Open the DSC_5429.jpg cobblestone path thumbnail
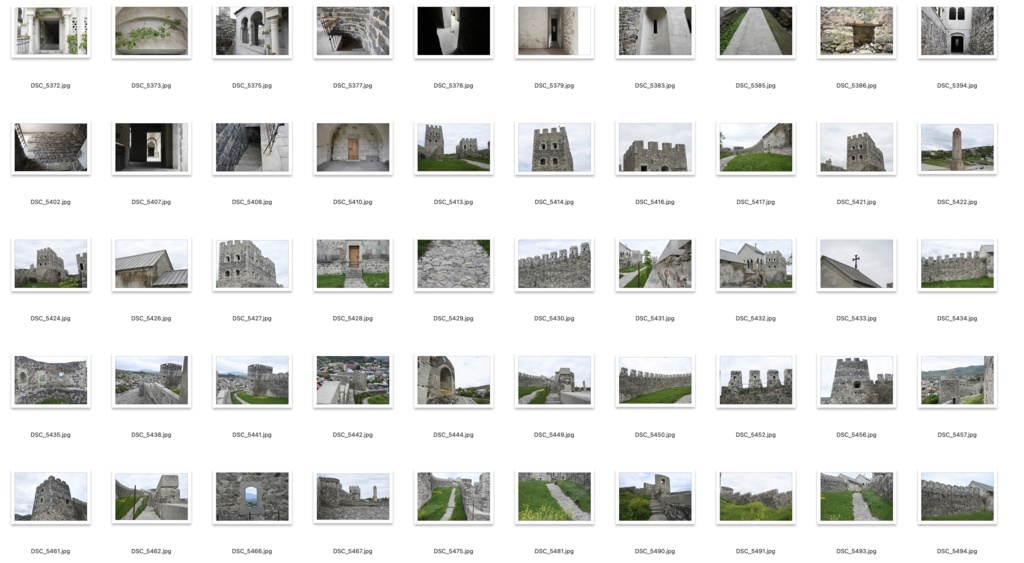Image resolution: width=1024 pixels, height=563 pixels. pos(453,264)
